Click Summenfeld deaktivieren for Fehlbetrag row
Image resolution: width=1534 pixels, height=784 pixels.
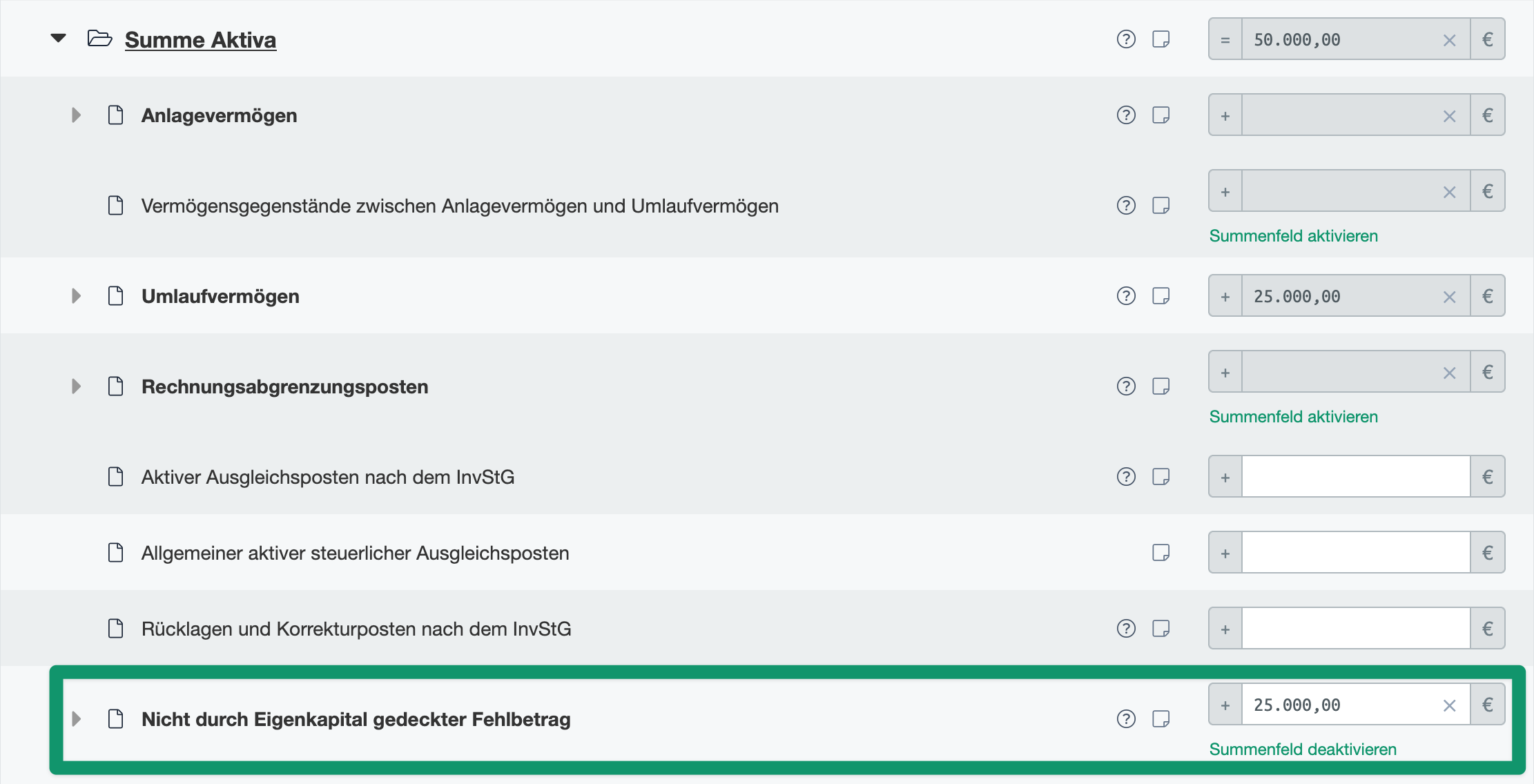coord(1303,749)
